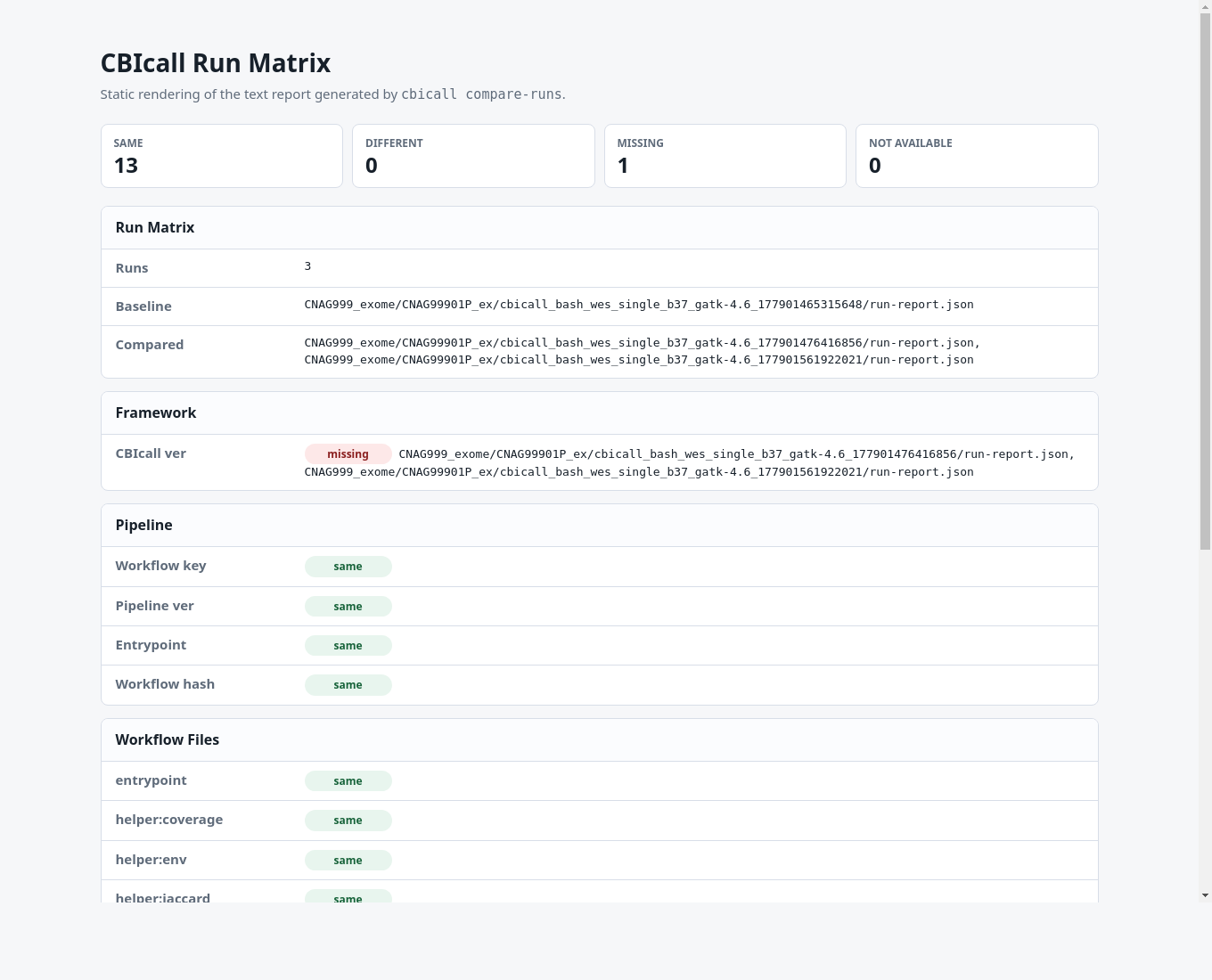The height and width of the screenshot is (980, 1212).
Task: Select the DIFFERENT summary card showing 0
Action: [x=473, y=156]
